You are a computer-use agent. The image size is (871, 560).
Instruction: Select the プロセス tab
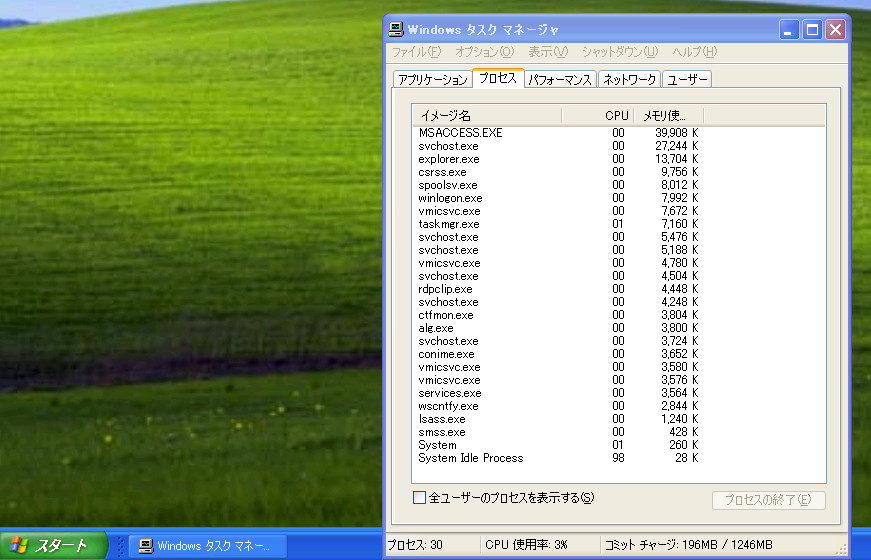coord(498,78)
